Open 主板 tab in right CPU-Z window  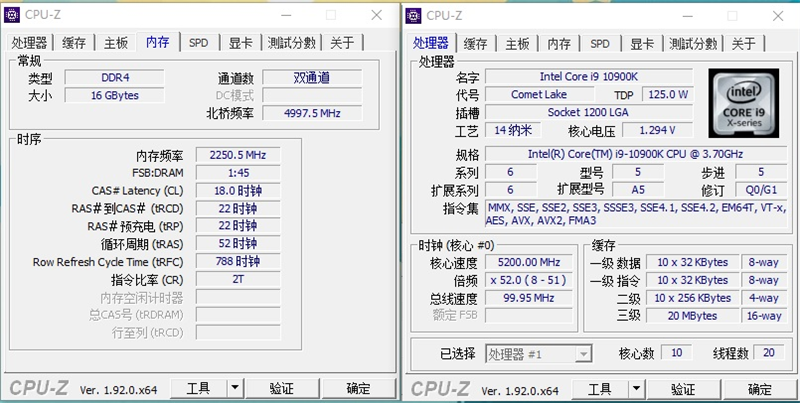pyautogui.click(x=517, y=43)
